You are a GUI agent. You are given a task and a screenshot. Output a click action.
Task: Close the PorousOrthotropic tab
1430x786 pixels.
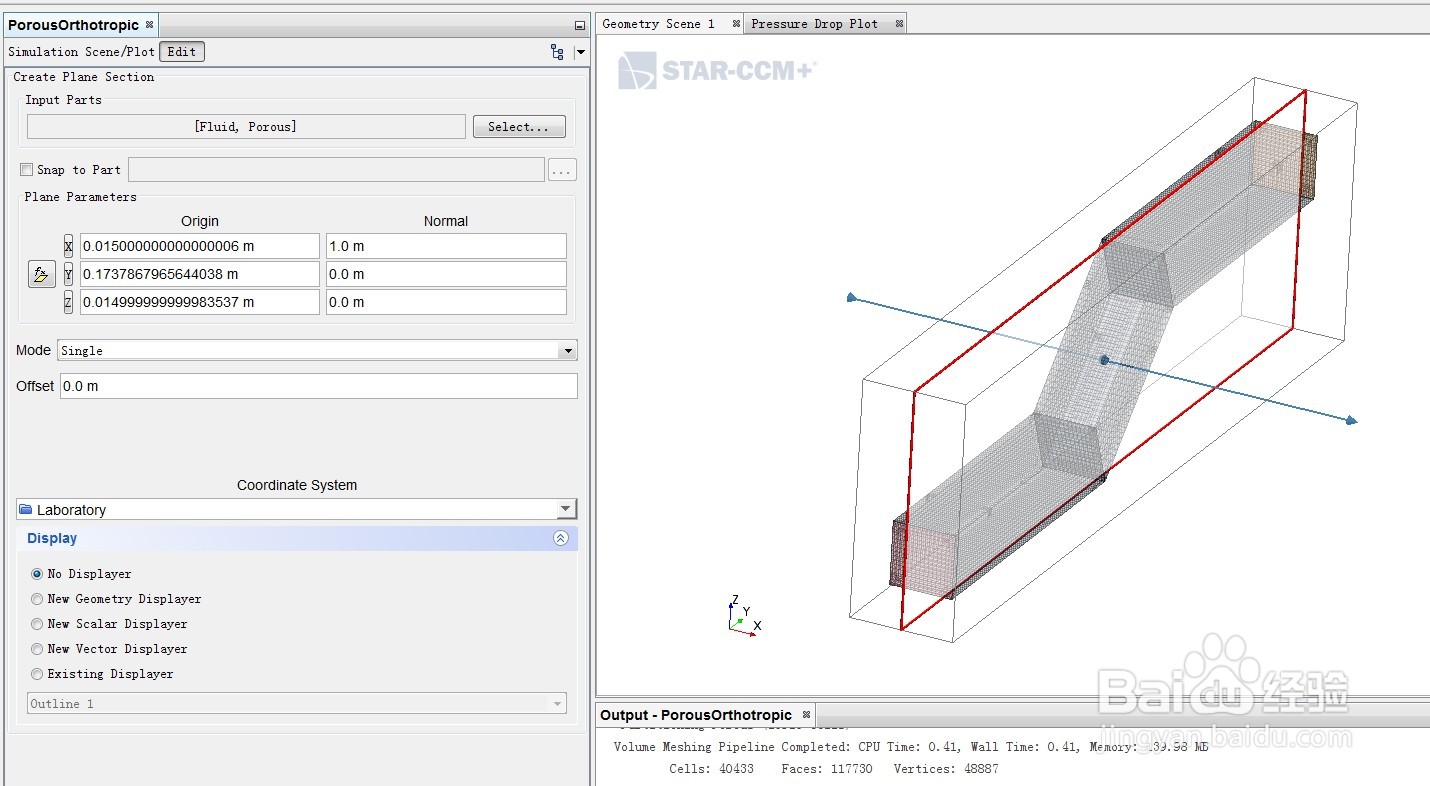149,25
